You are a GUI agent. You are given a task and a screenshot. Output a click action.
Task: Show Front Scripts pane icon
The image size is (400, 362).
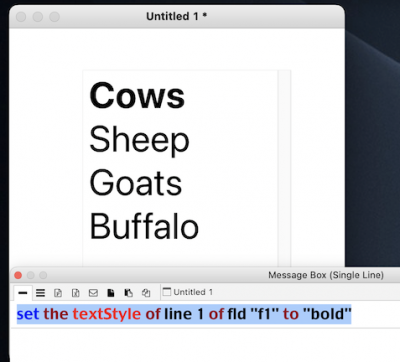[x=111, y=293]
